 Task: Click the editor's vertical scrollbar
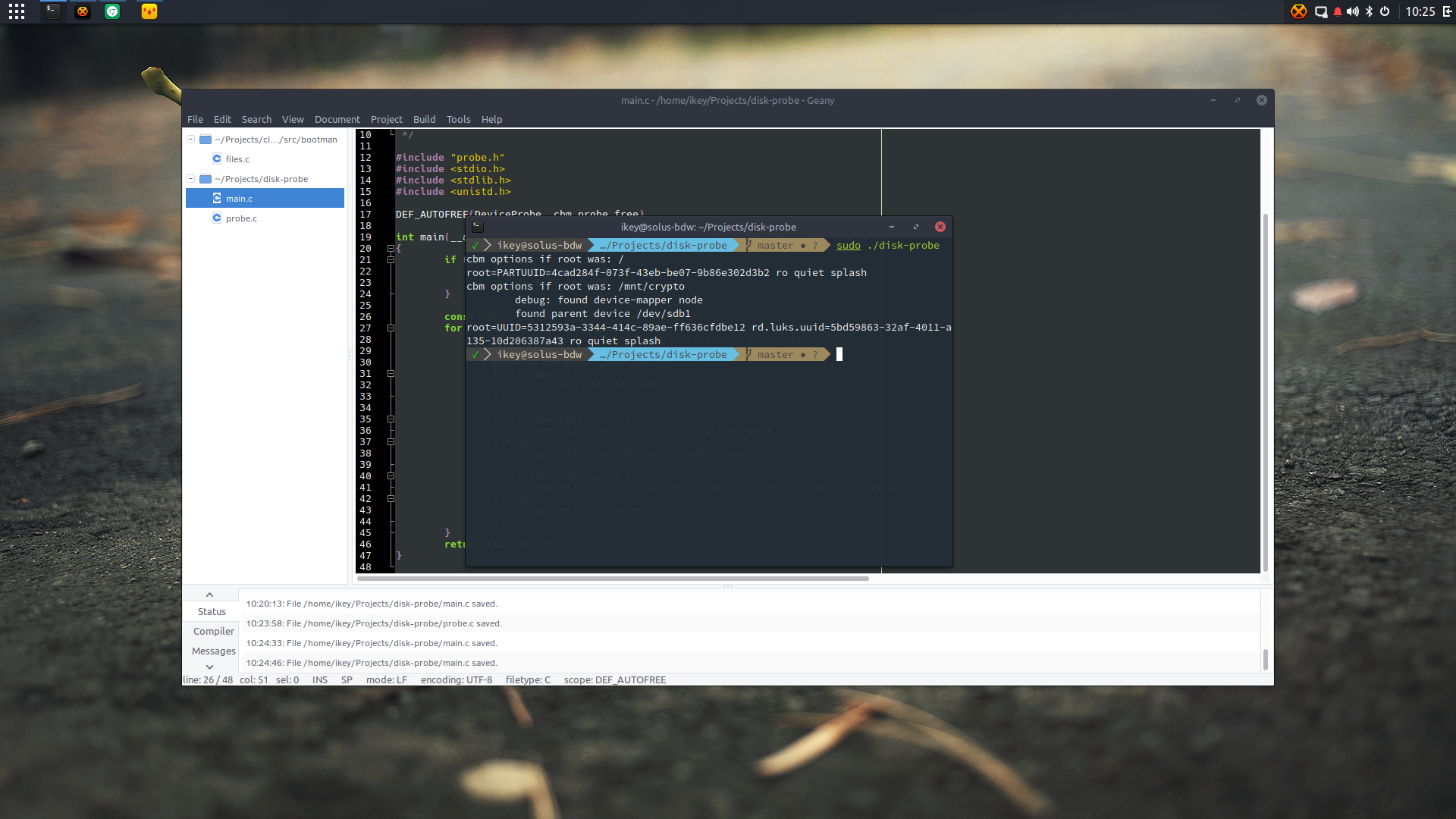1265,393
